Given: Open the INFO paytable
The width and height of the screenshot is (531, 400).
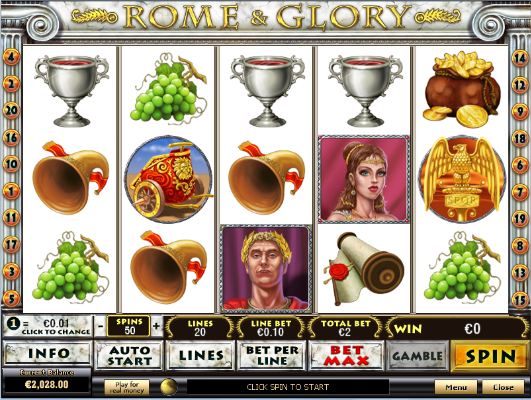Looking at the screenshot, I should tap(47, 354).
